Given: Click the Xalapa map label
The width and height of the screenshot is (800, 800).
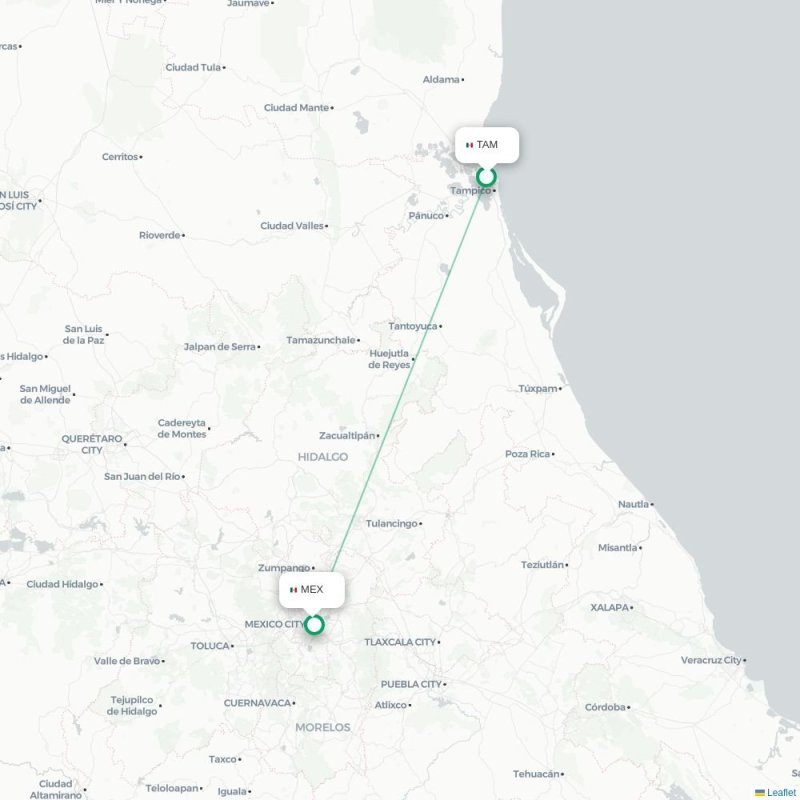Looking at the screenshot, I should [609, 608].
